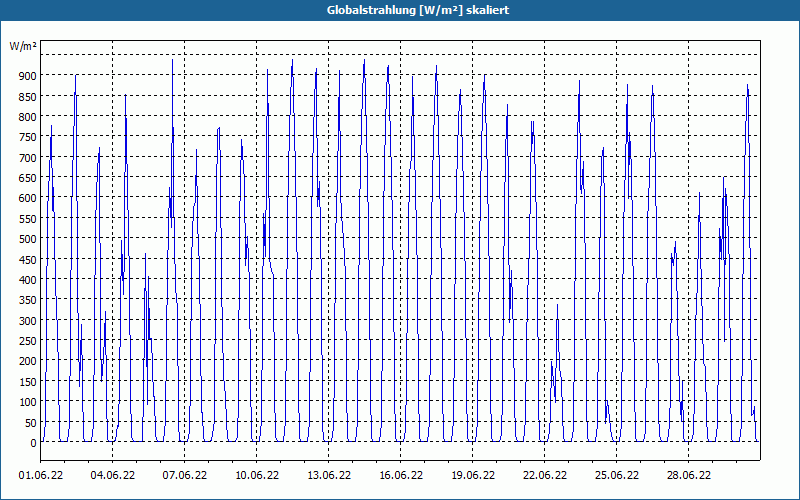Select the 01.06.22 date label

click(41, 475)
